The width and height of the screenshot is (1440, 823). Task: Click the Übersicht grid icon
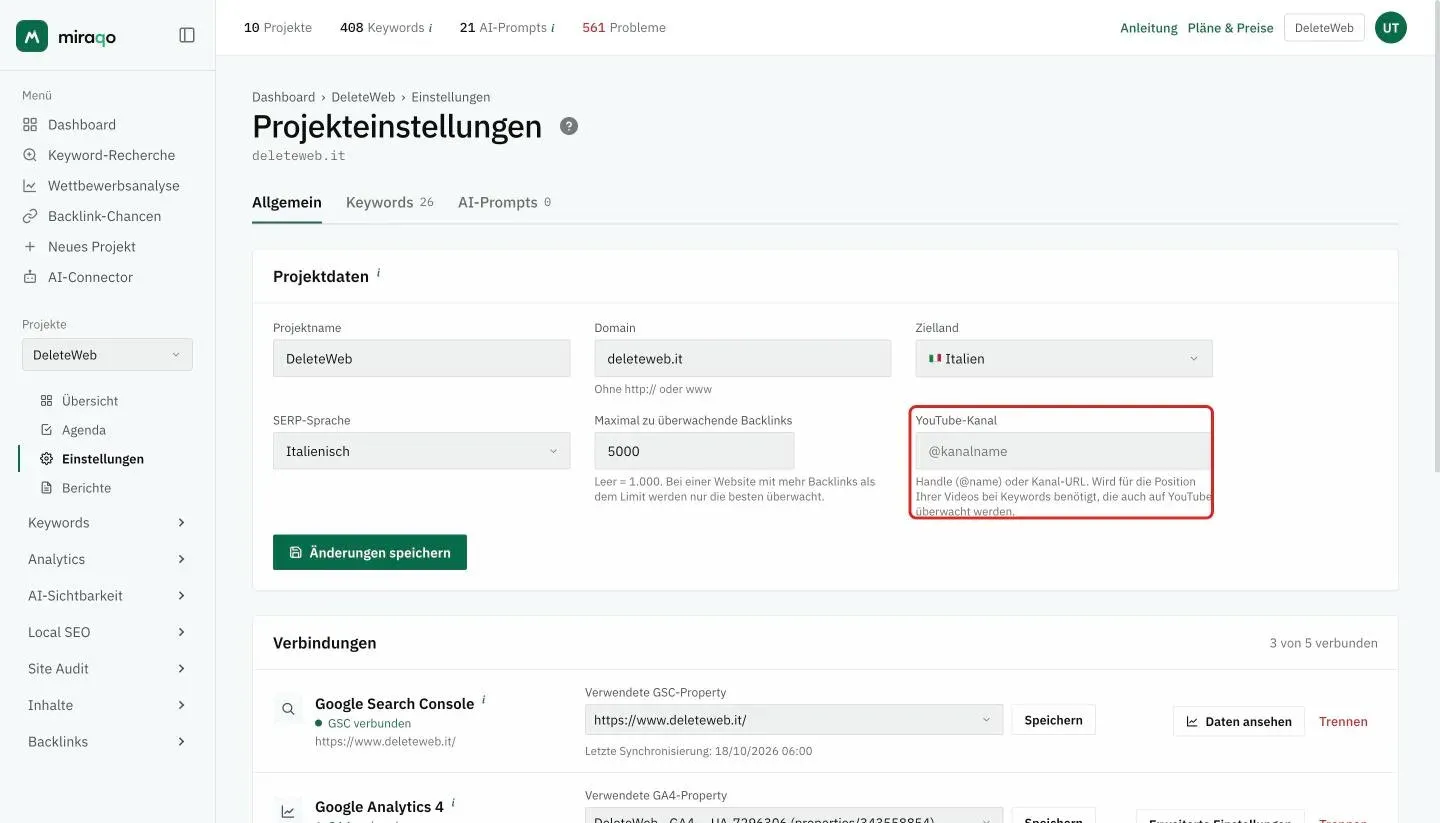(46, 401)
